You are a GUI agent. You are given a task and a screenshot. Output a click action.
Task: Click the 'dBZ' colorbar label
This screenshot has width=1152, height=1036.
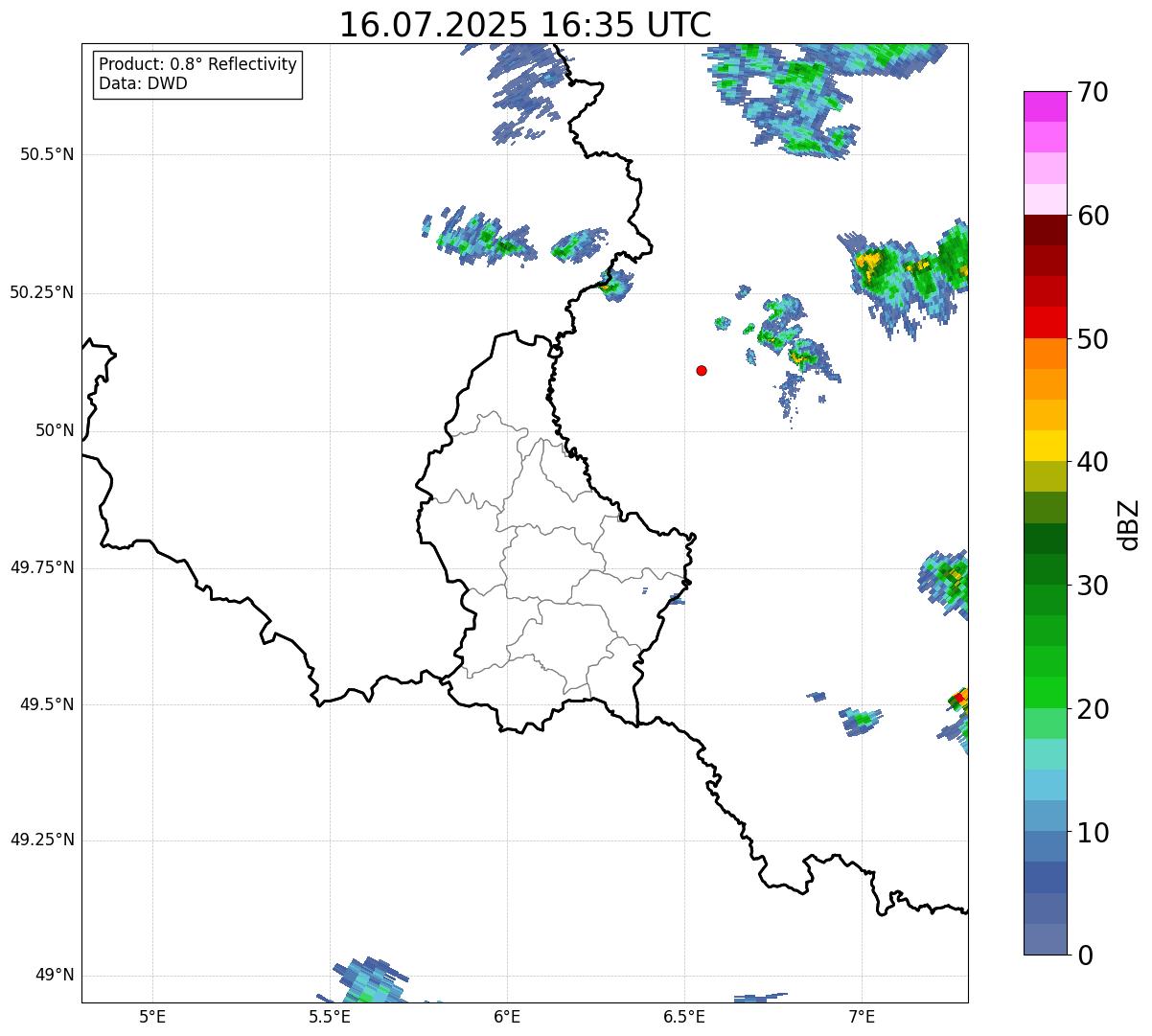(x=1129, y=524)
